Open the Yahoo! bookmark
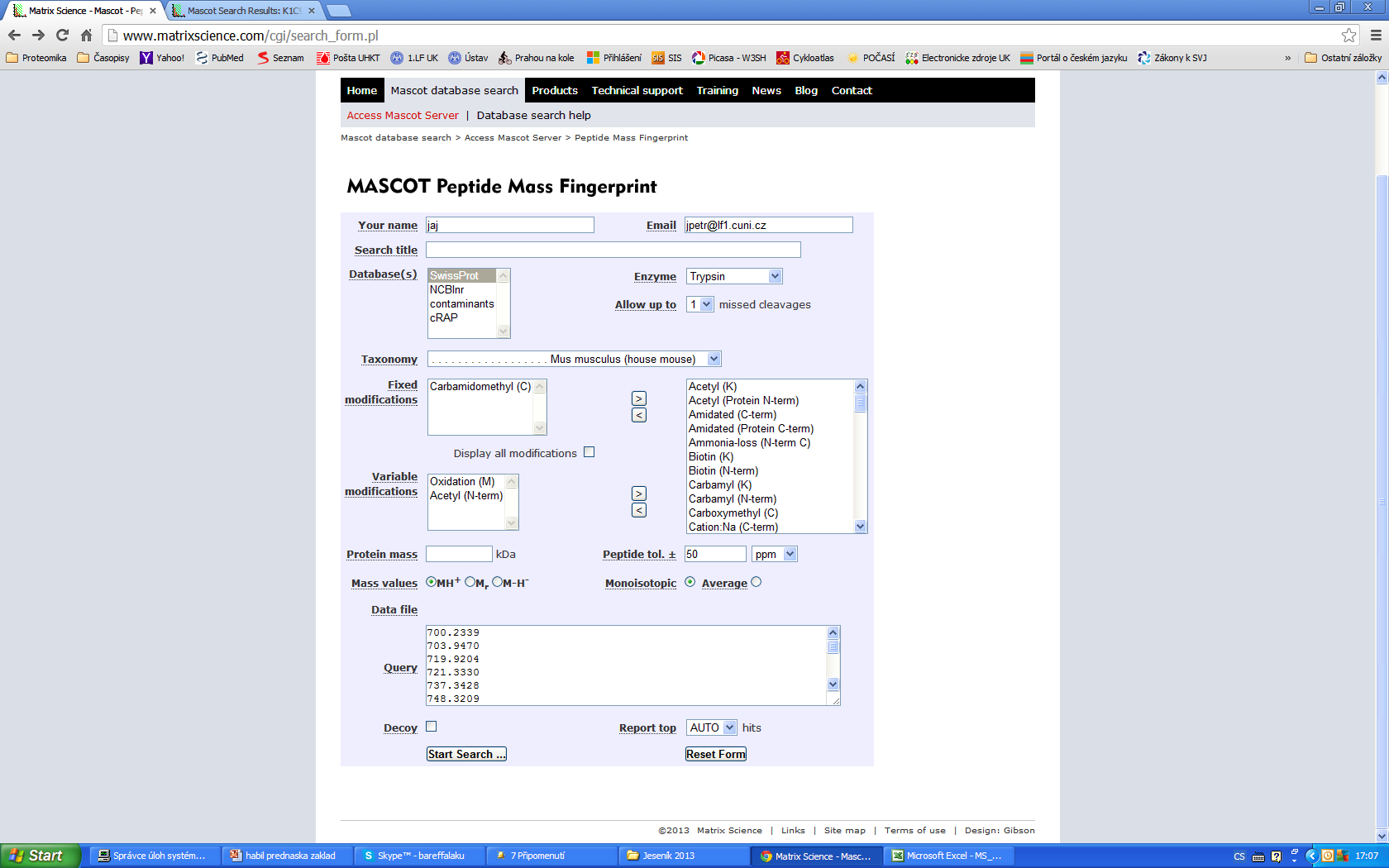This screenshot has height=868, width=1389. (x=162, y=58)
